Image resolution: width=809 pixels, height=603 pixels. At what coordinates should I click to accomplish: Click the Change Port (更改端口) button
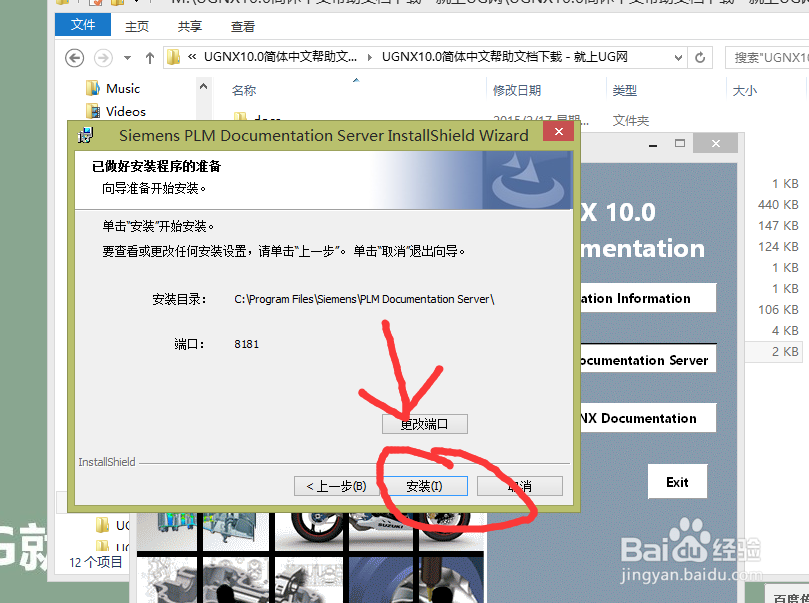click(425, 424)
